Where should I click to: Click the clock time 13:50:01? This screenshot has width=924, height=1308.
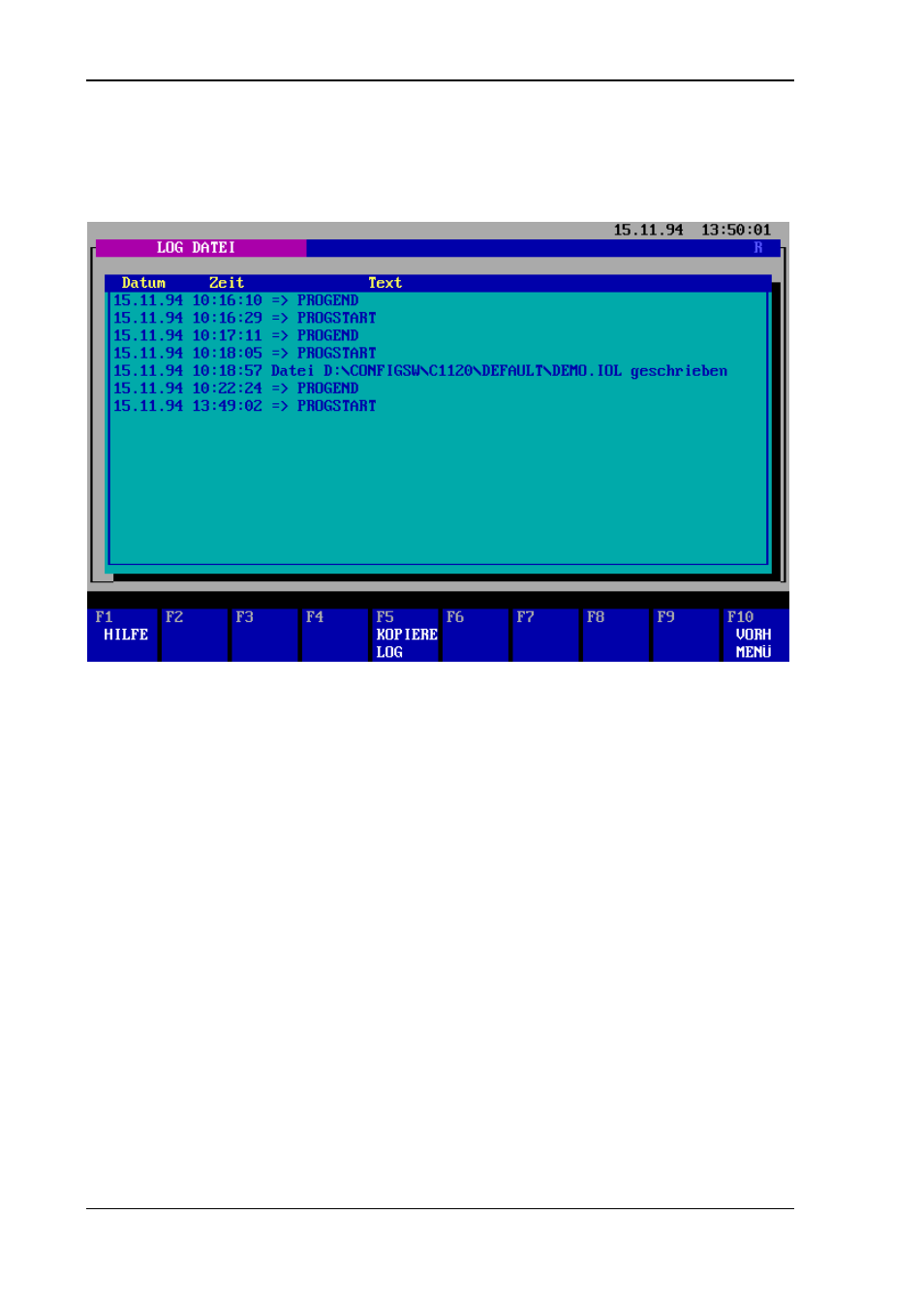point(736,231)
